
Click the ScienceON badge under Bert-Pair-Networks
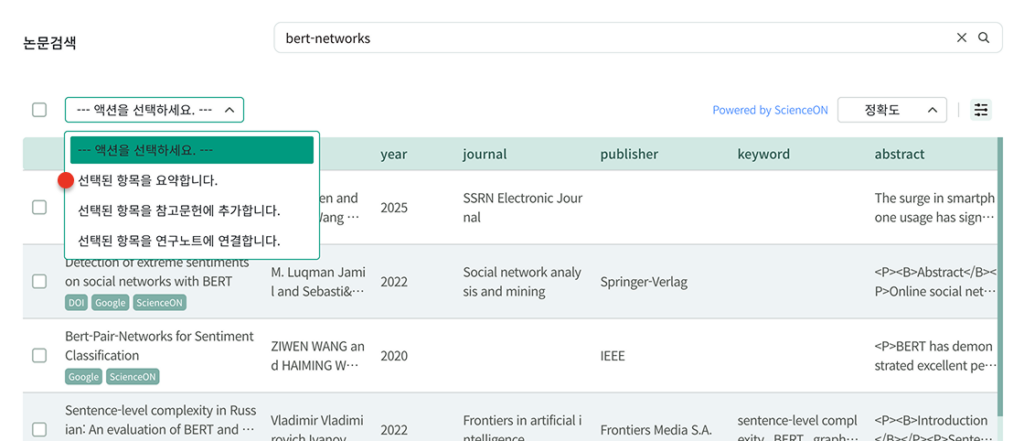coord(131,377)
